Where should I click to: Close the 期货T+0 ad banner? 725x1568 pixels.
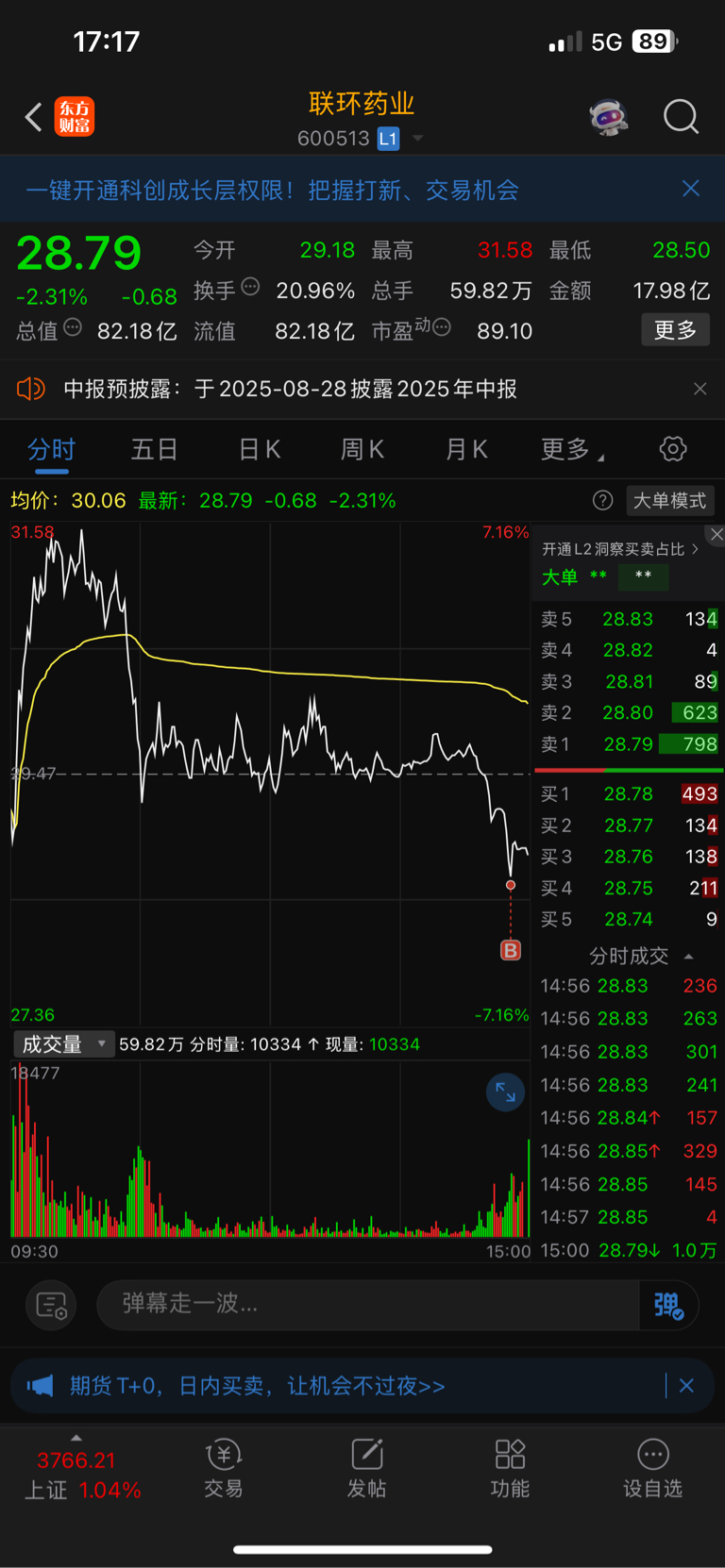pos(686,1386)
